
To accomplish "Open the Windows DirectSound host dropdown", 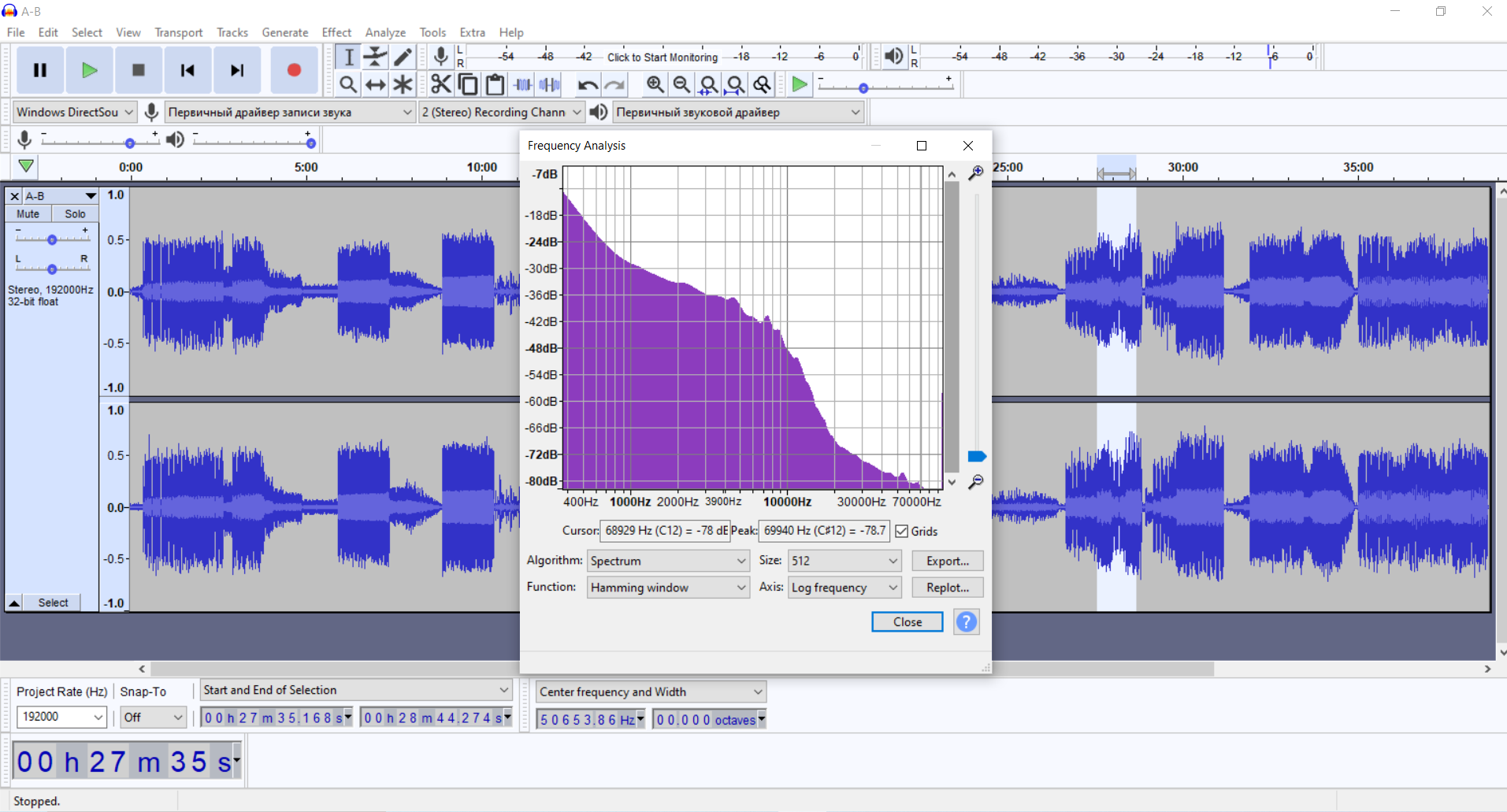I will [x=75, y=112].
